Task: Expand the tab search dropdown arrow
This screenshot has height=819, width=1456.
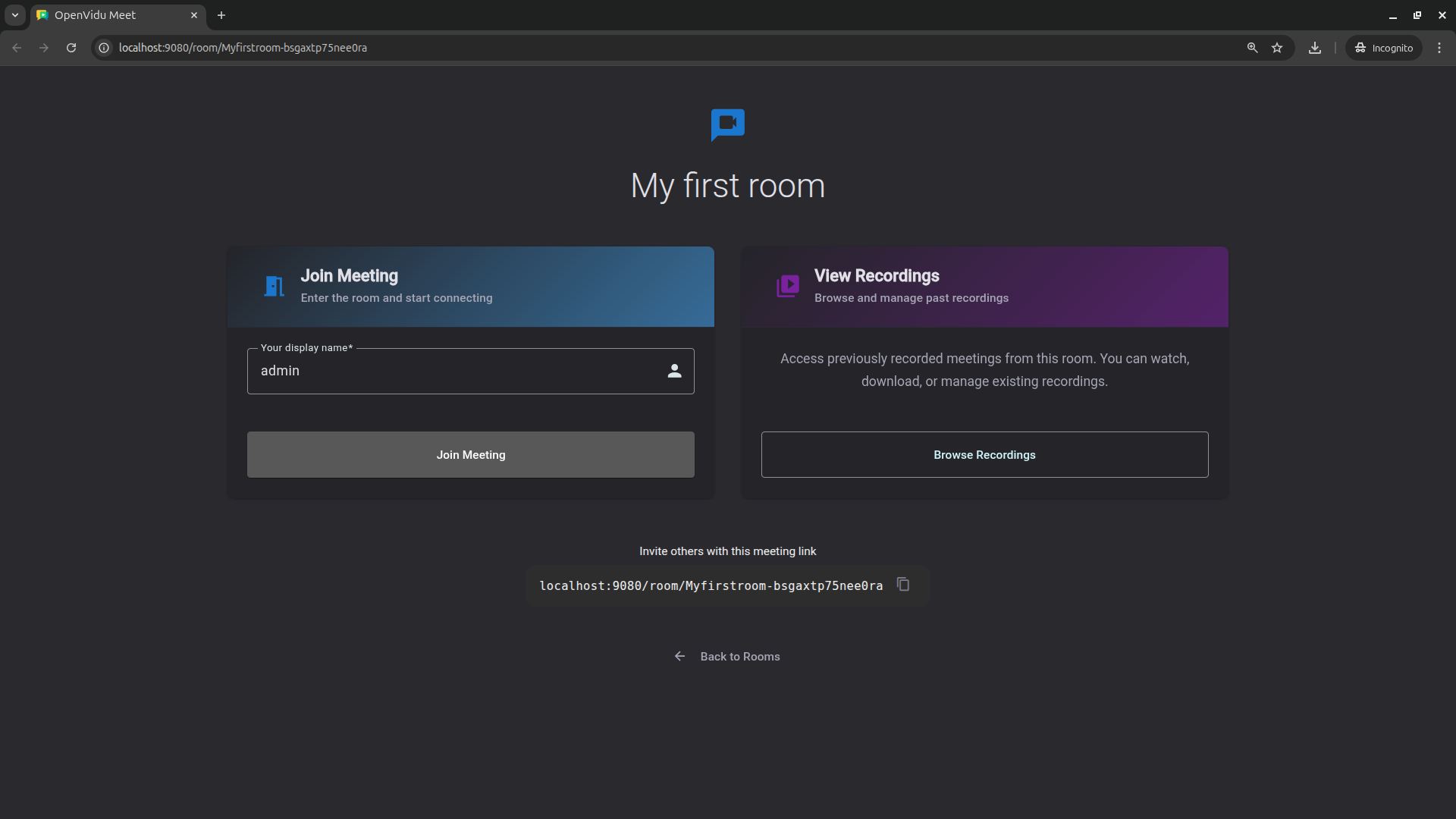Action: [15, 15]
